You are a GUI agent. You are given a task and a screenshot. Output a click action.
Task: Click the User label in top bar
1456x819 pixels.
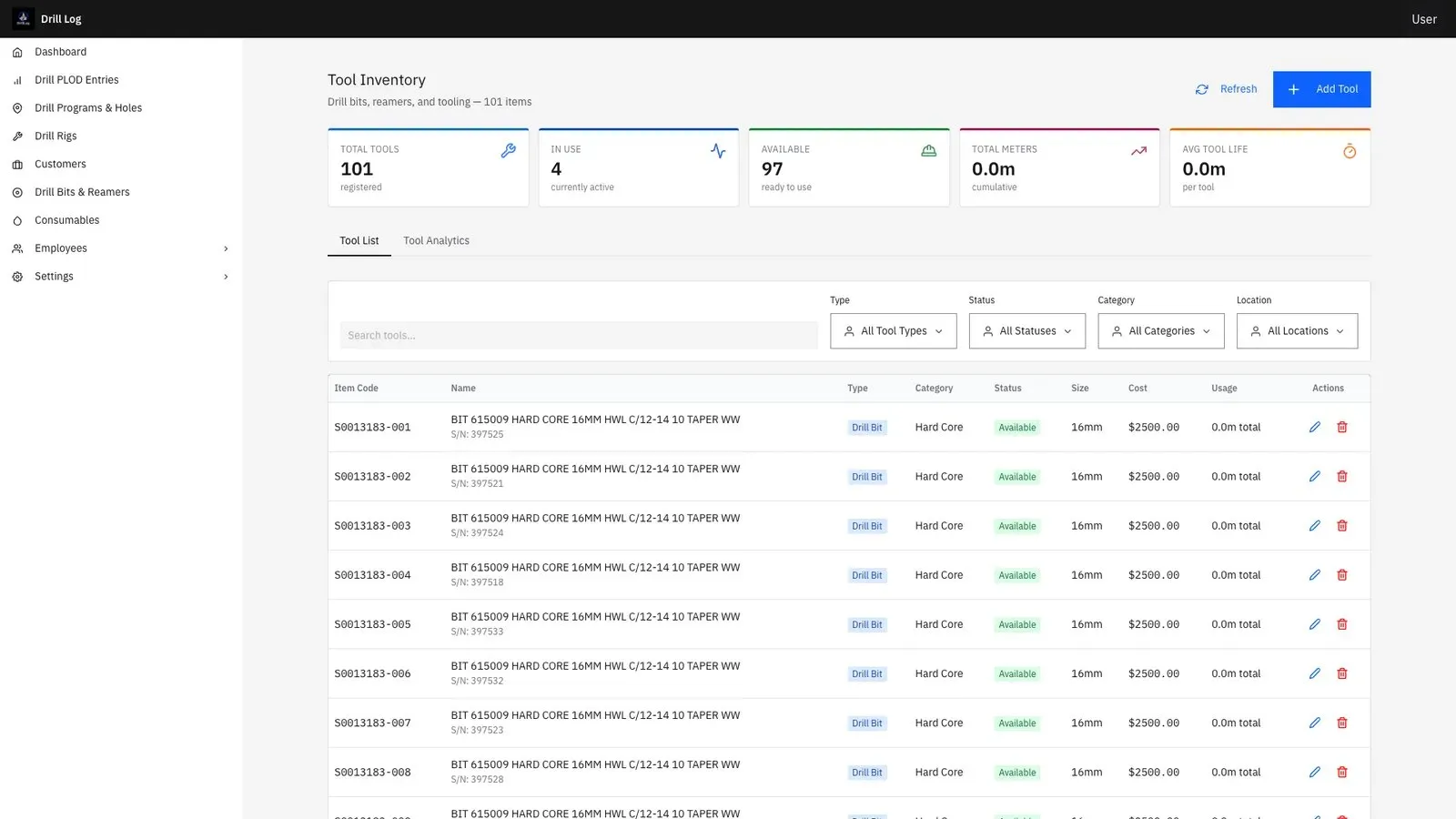click(1424, 19)
